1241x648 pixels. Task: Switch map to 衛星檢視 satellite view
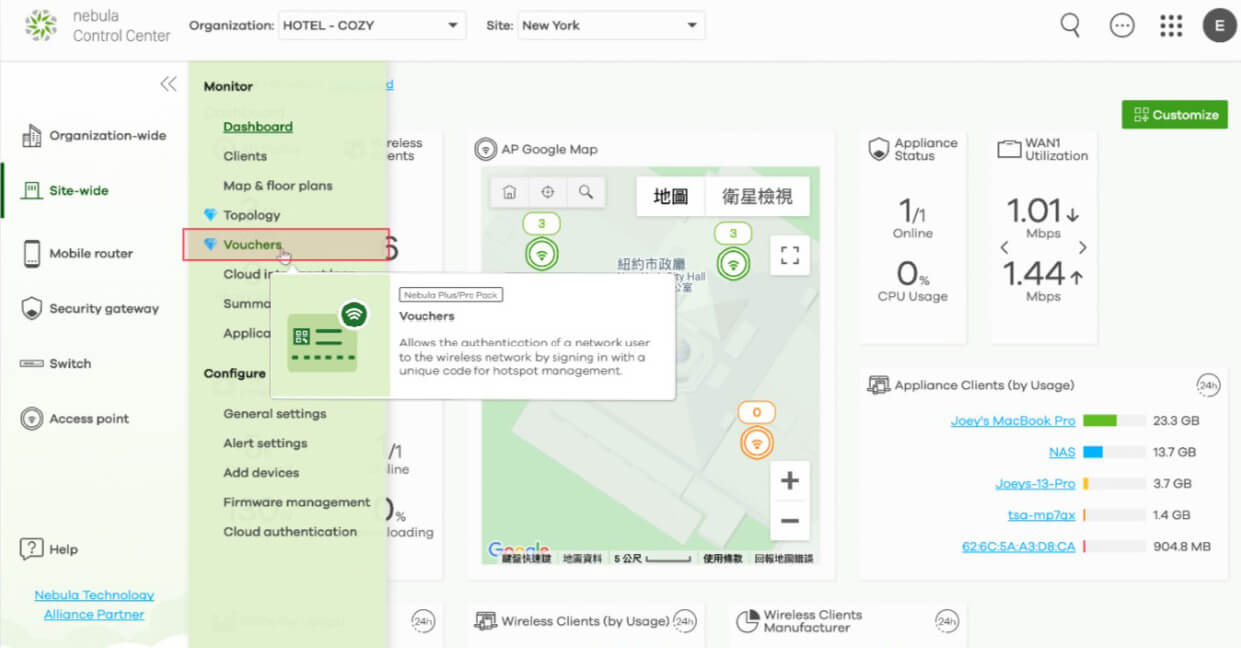[757, 196]
